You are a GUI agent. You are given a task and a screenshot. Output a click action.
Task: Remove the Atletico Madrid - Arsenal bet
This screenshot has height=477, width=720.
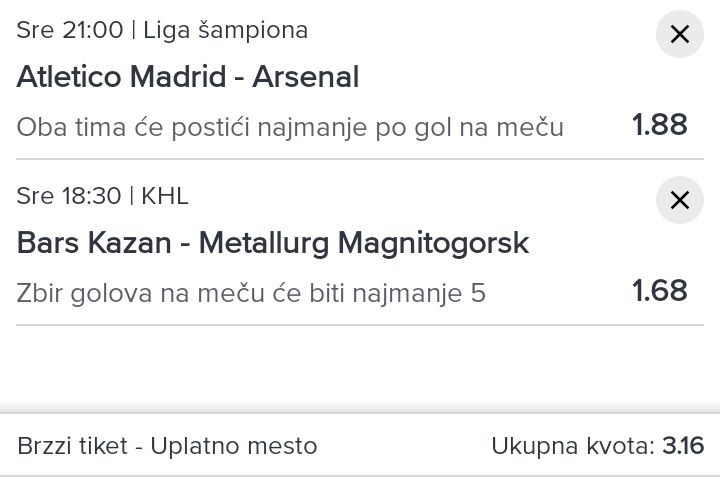679,35
